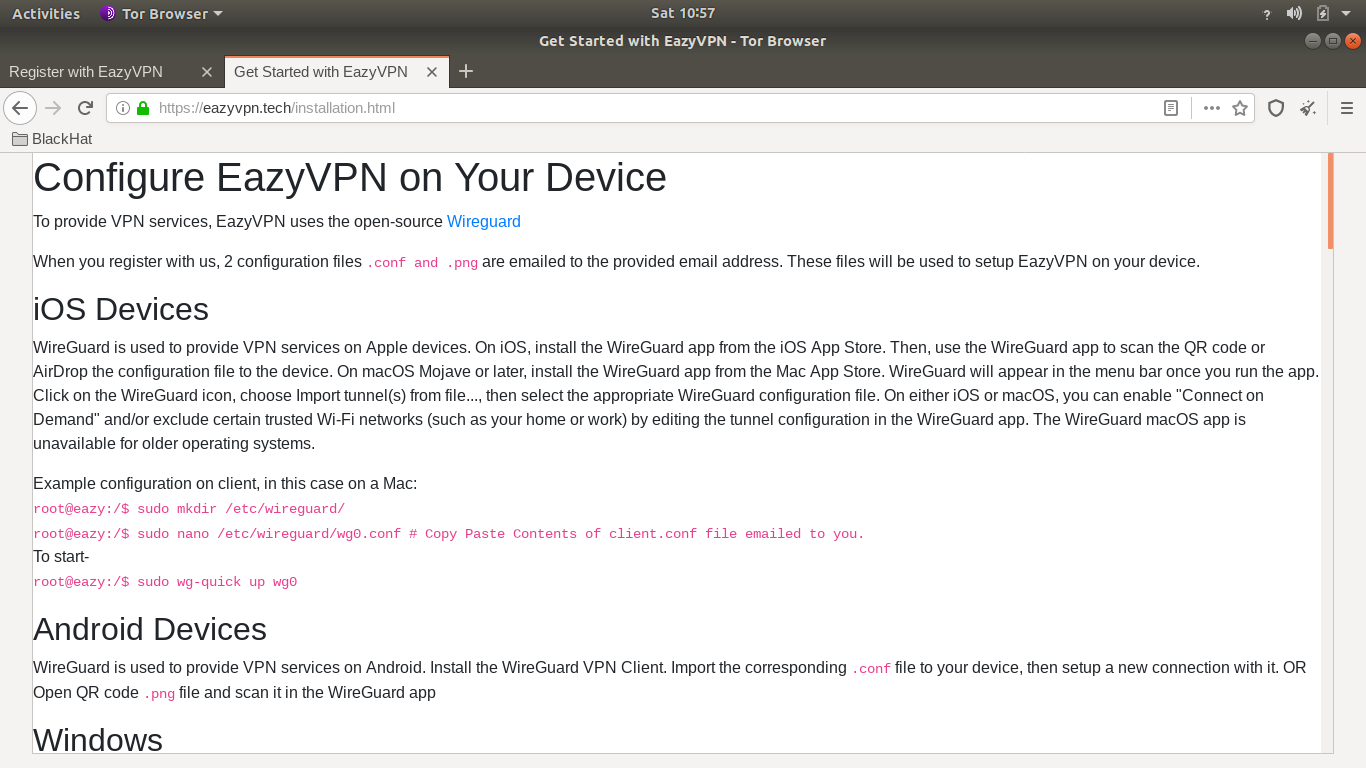Click the green padlock security icon
Screen dimensions: 1366x768
[143, 108]
